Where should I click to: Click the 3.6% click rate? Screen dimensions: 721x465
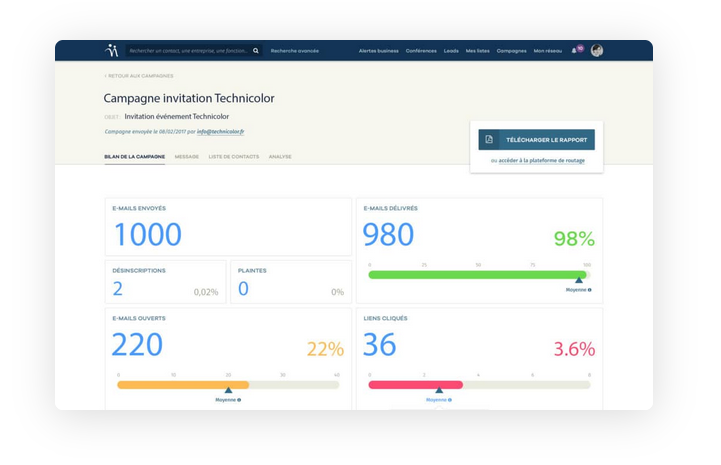(x=574, y=349)
